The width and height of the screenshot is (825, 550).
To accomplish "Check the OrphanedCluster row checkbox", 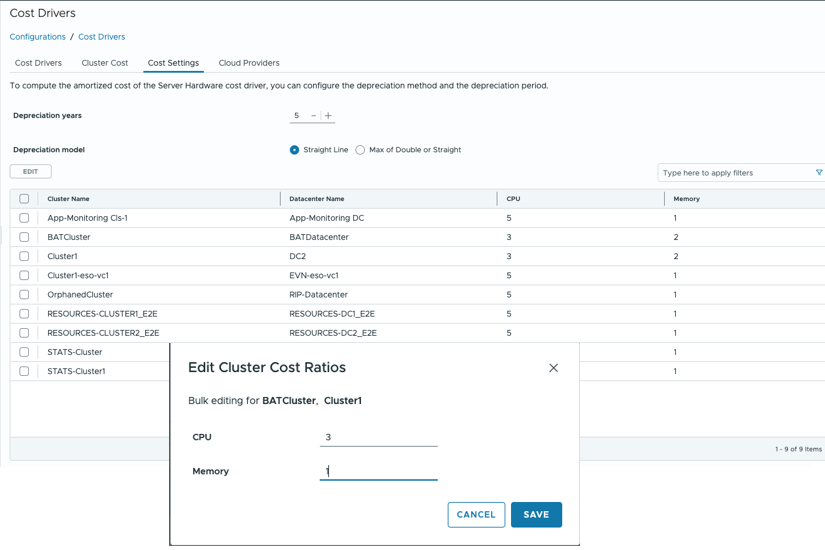I will 24,294.
